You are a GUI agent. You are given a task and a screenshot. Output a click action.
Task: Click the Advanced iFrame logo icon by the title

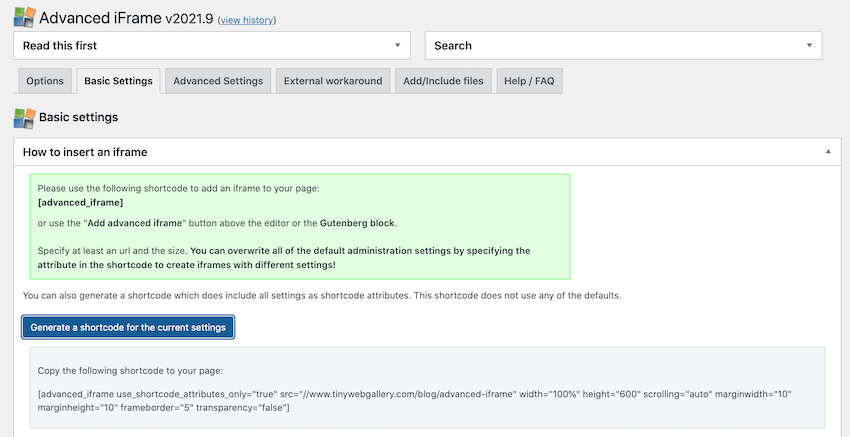24,18
